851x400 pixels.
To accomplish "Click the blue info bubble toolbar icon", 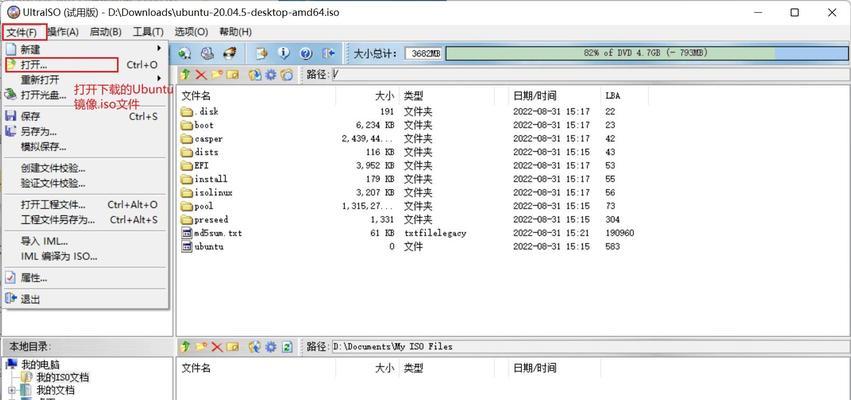I will pyautogui.click(x=283, y=54).
